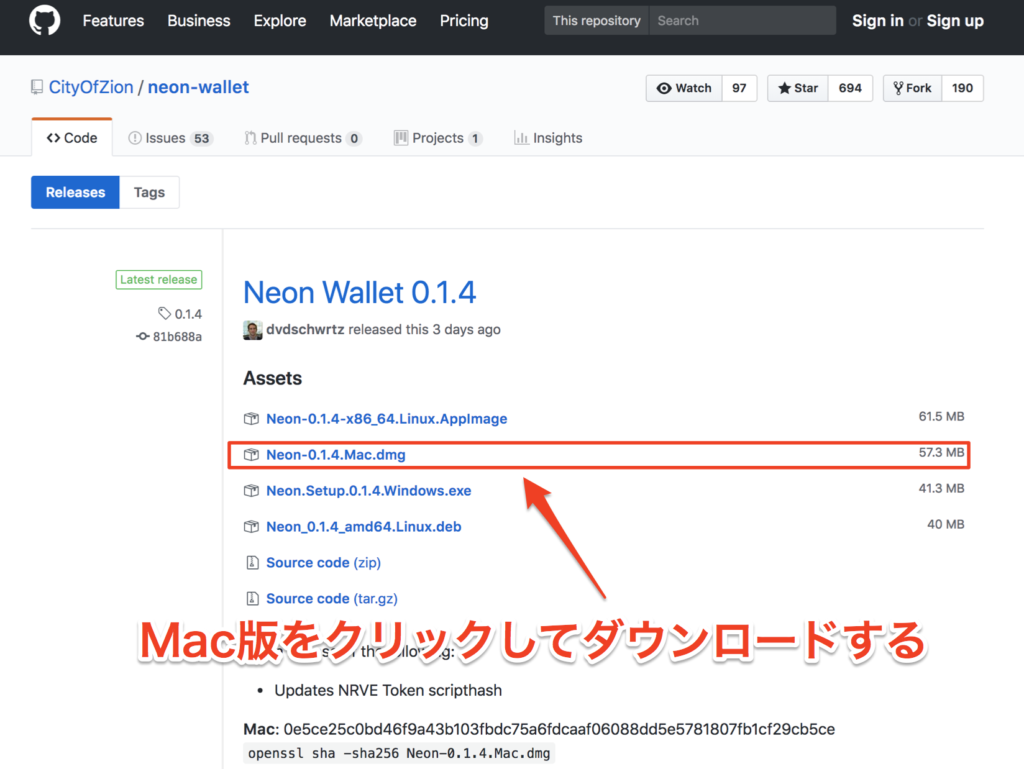Open the Neon Wallet 0.1.4 release title
This screenshot has height=769, width=1024.
[360, 292]
